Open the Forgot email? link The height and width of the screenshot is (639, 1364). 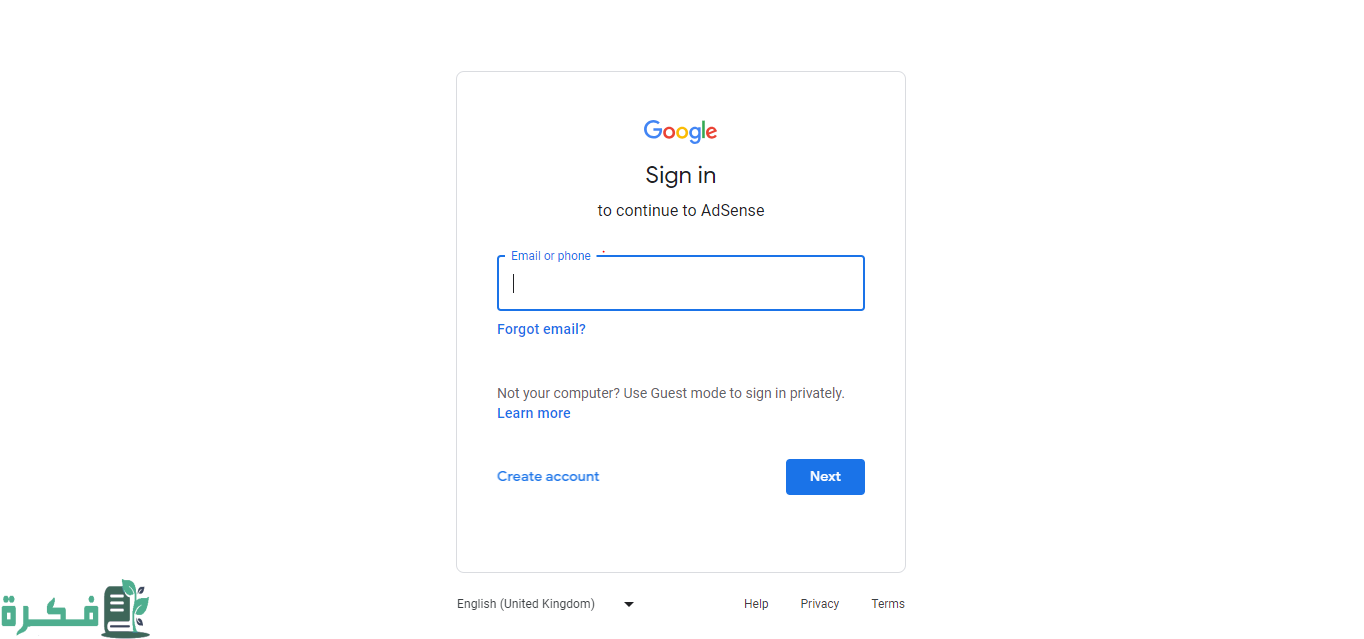[541, 329]
